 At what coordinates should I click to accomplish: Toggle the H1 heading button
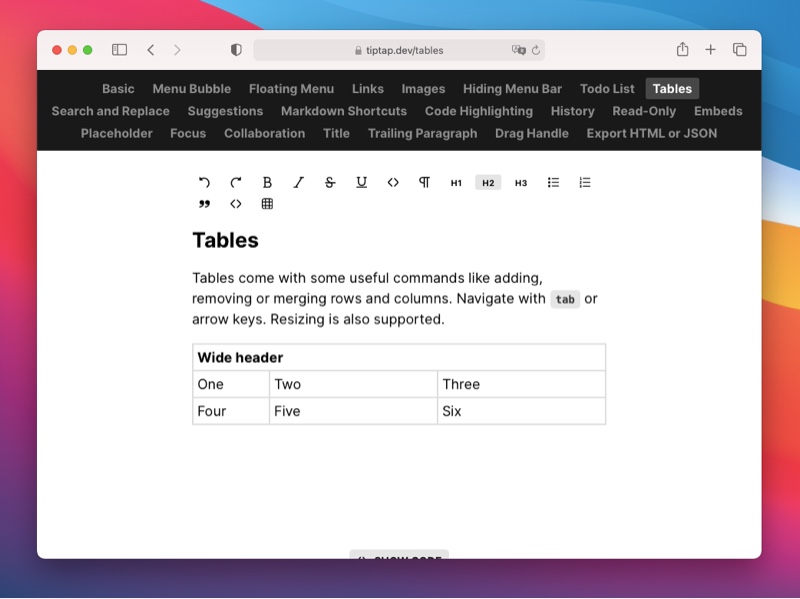(x=456, y=183)
